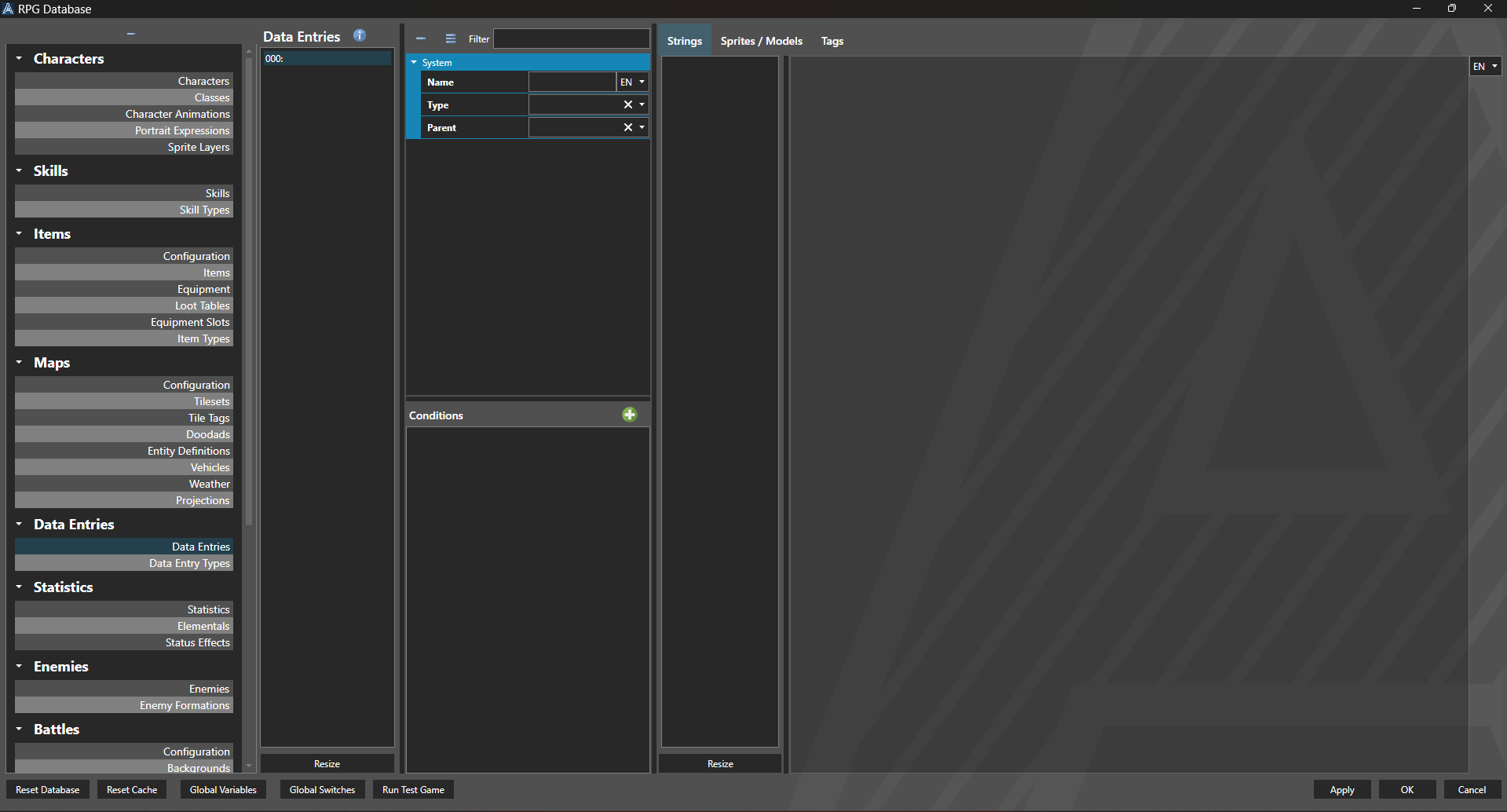Apply the database changes

(1341, 789)
